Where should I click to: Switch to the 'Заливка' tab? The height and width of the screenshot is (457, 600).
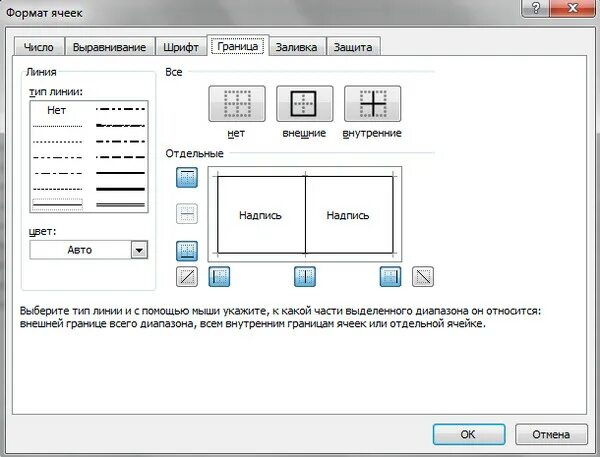coord(297,47)
